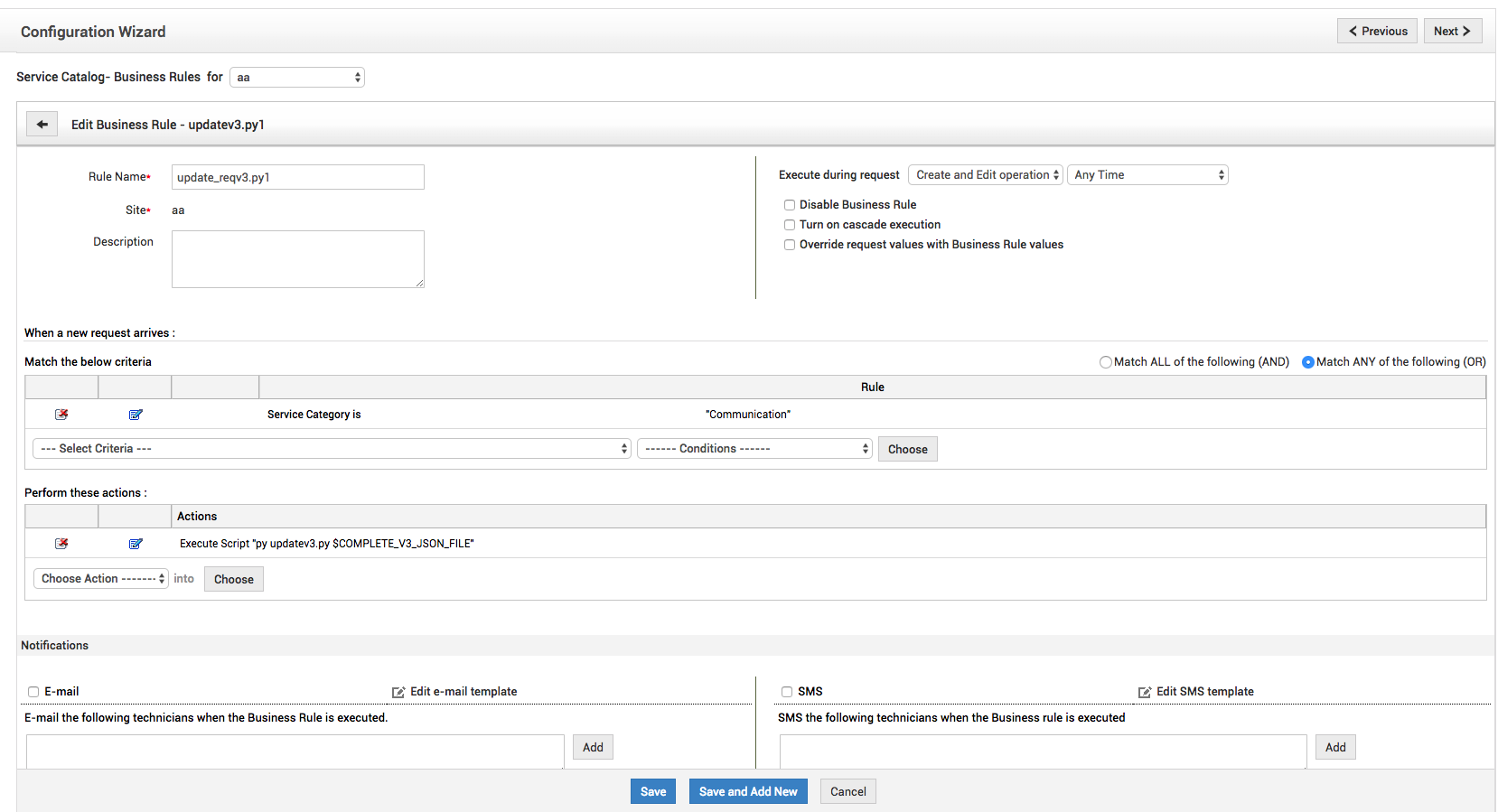Edit the Execute Script action row
Viewport: 1498px width, 812px height.
[136, 544]
